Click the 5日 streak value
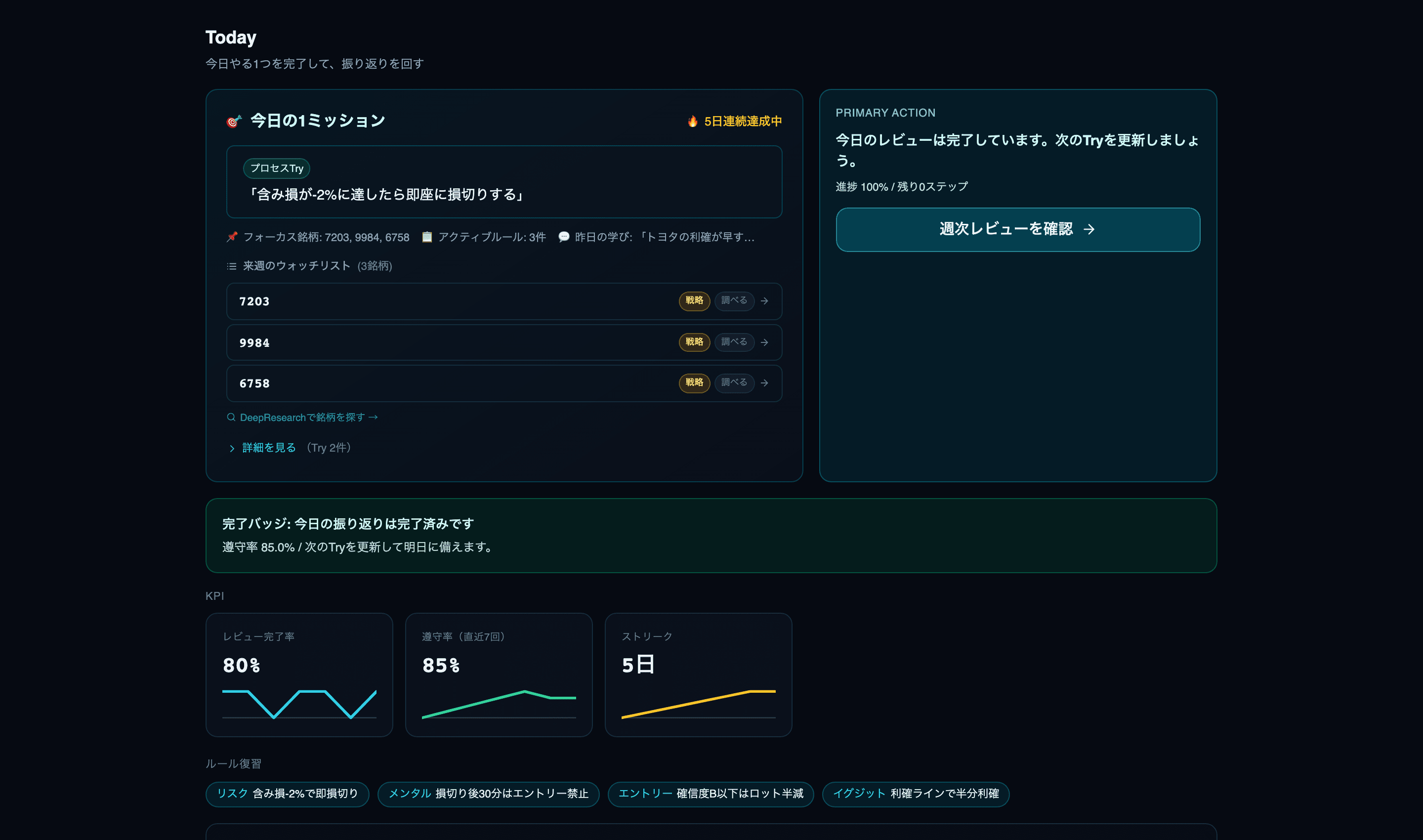1423x840 pixels. 638,665
